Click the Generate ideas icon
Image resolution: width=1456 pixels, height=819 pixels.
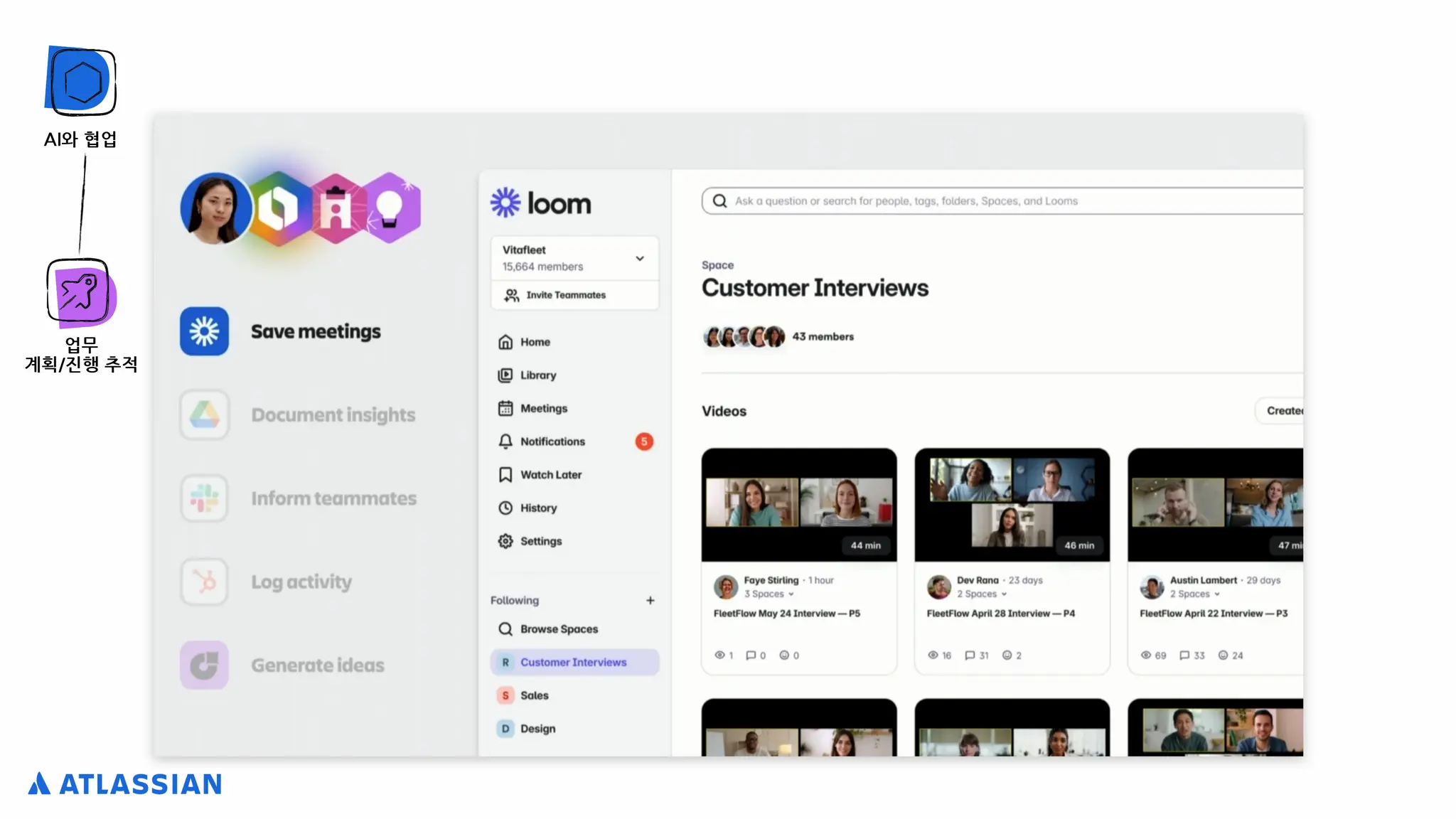point(204,665)
